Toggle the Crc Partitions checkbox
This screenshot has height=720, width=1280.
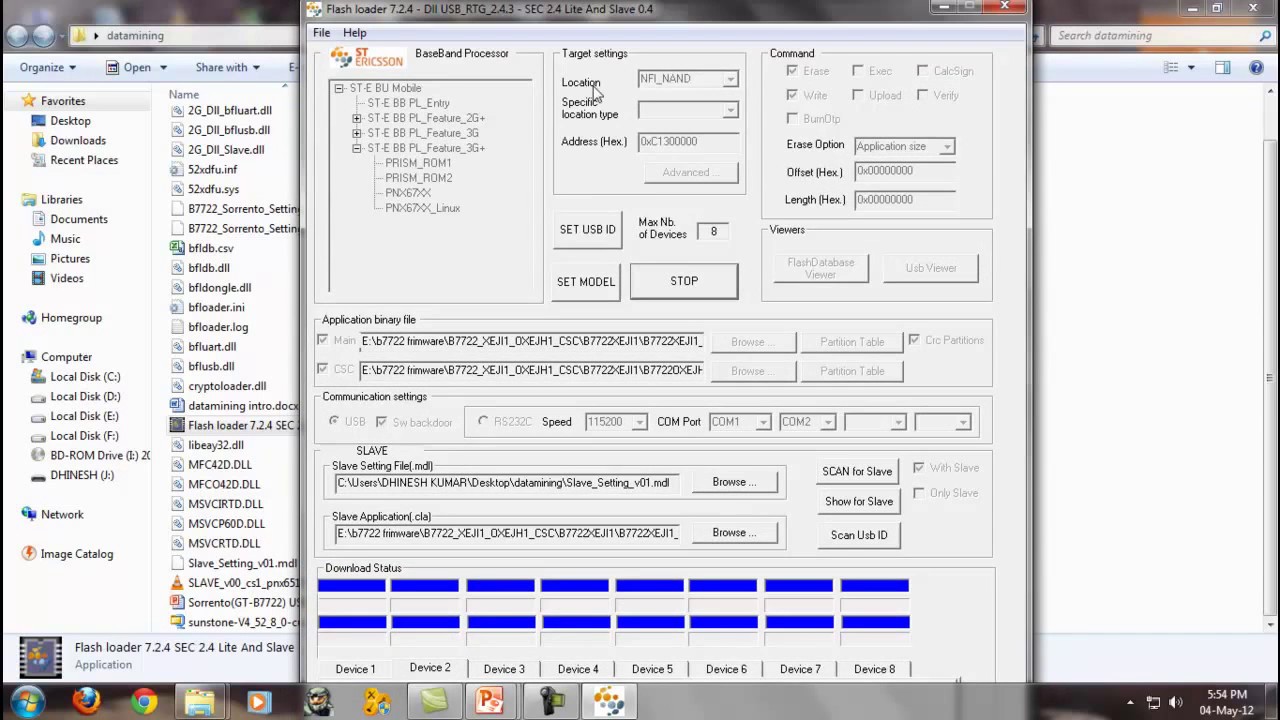914,341
